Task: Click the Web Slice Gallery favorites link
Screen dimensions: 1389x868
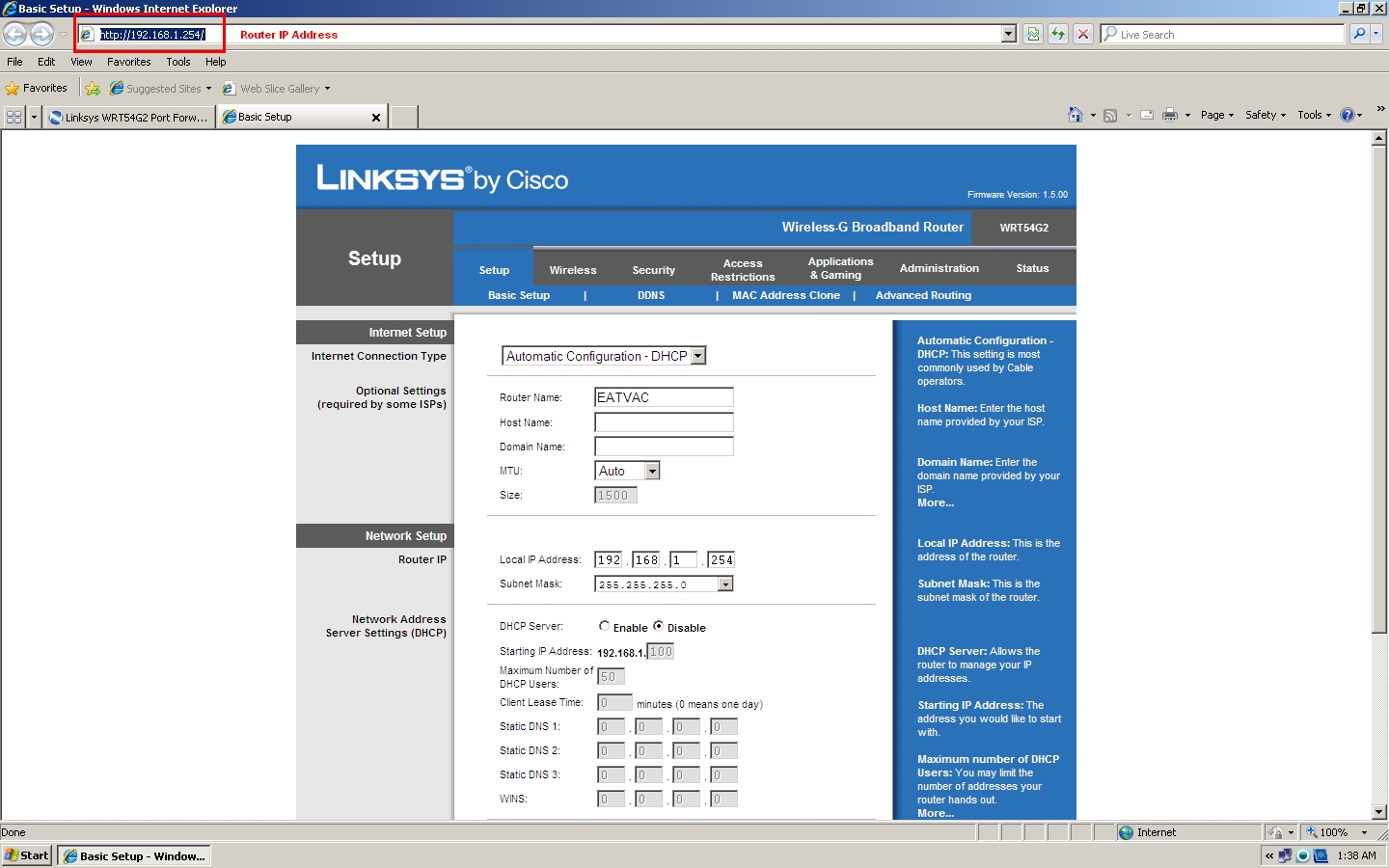Action: click(276, 89)
